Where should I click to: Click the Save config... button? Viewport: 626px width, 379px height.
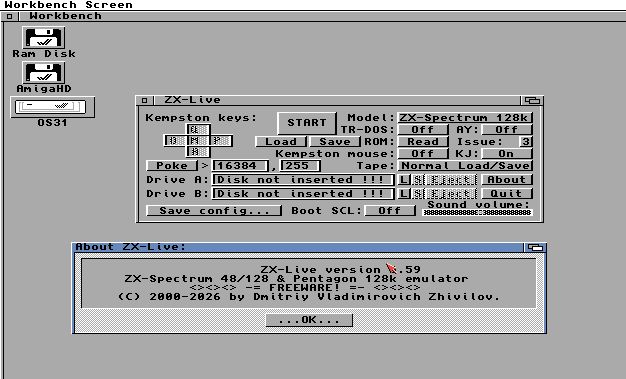click(214, 210)
